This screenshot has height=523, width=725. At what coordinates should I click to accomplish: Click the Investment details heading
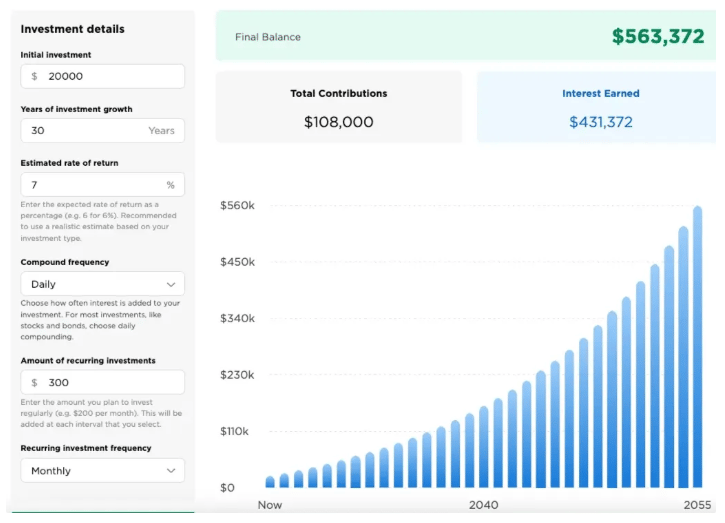coord(73,29)
